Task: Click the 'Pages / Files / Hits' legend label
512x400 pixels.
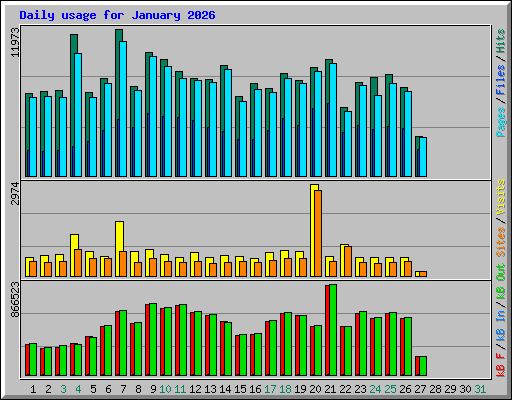Action: pos(500,83)
